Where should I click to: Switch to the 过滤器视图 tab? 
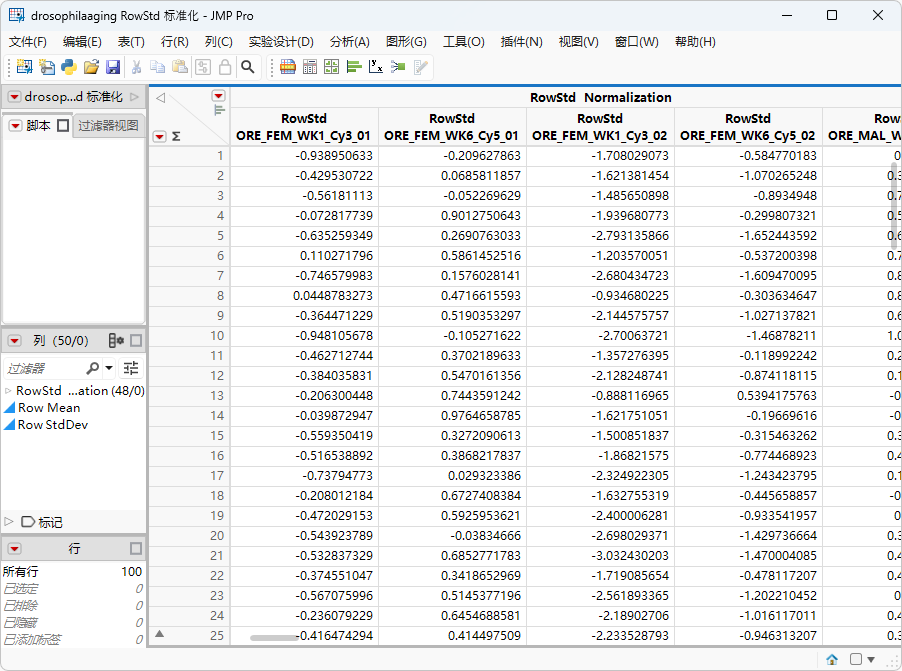click(x=108, y=125)
